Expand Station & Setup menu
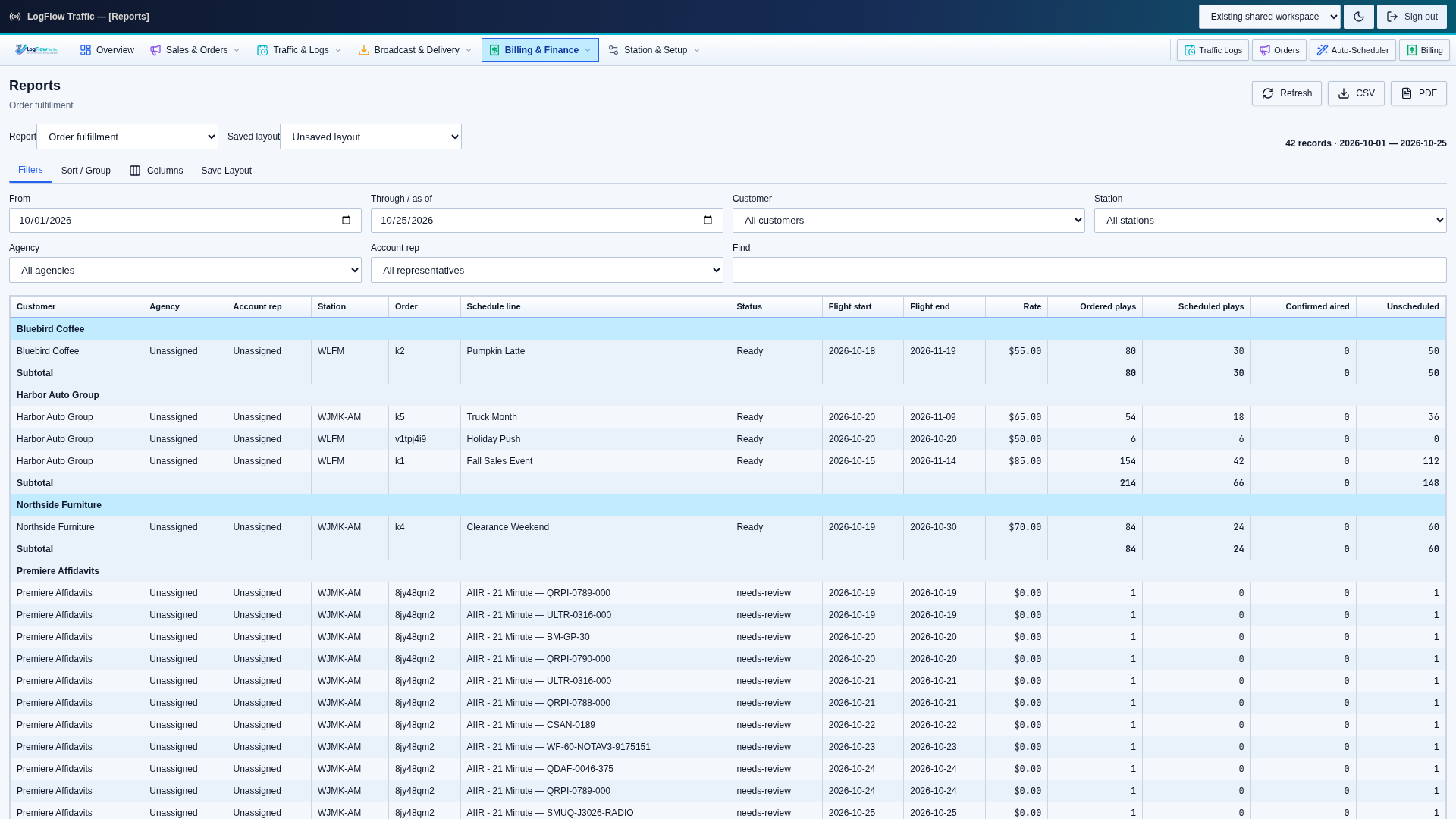Viewport: 1456px width, 819px height. pyautogui.click(x=654, y=50)
